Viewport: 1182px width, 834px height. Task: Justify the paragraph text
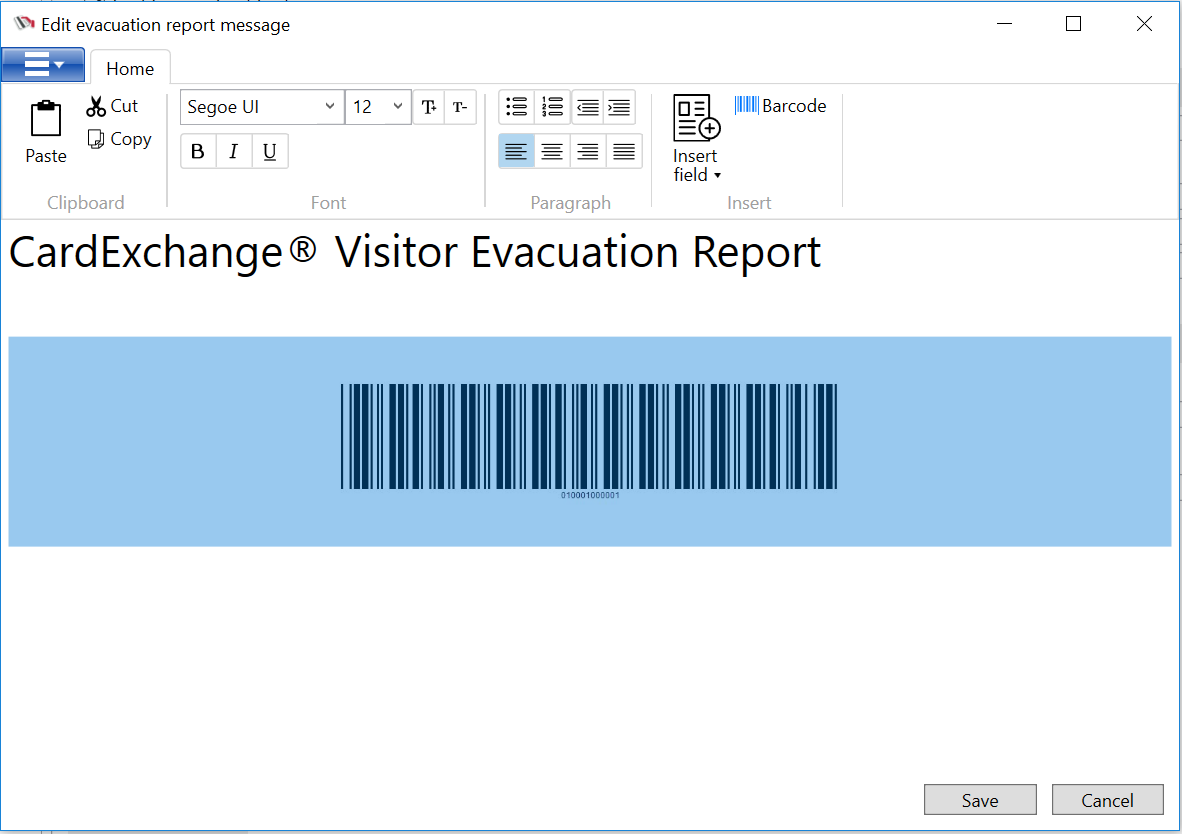[623, 152]
